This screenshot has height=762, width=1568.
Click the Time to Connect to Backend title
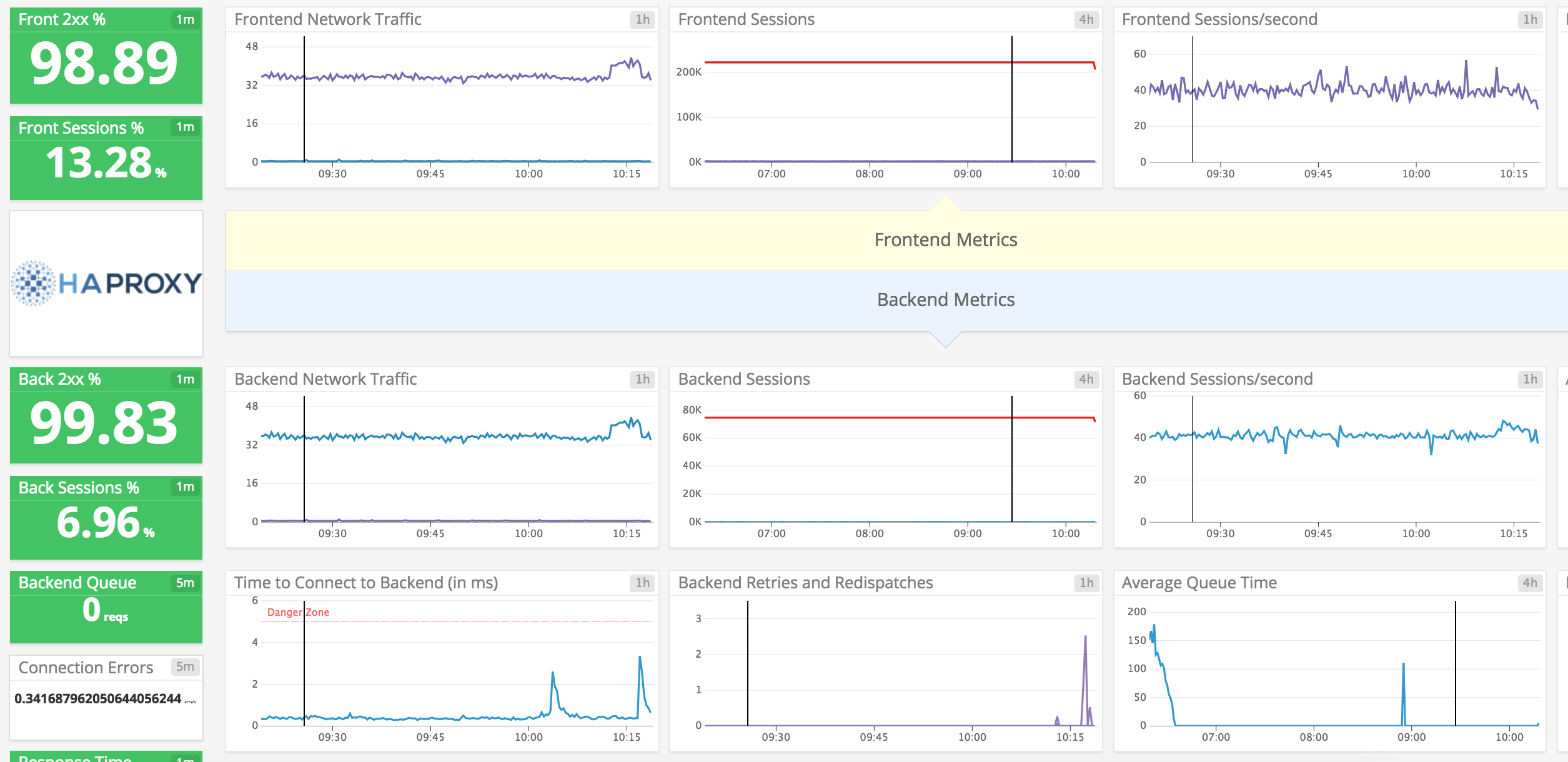coord(366,583)
